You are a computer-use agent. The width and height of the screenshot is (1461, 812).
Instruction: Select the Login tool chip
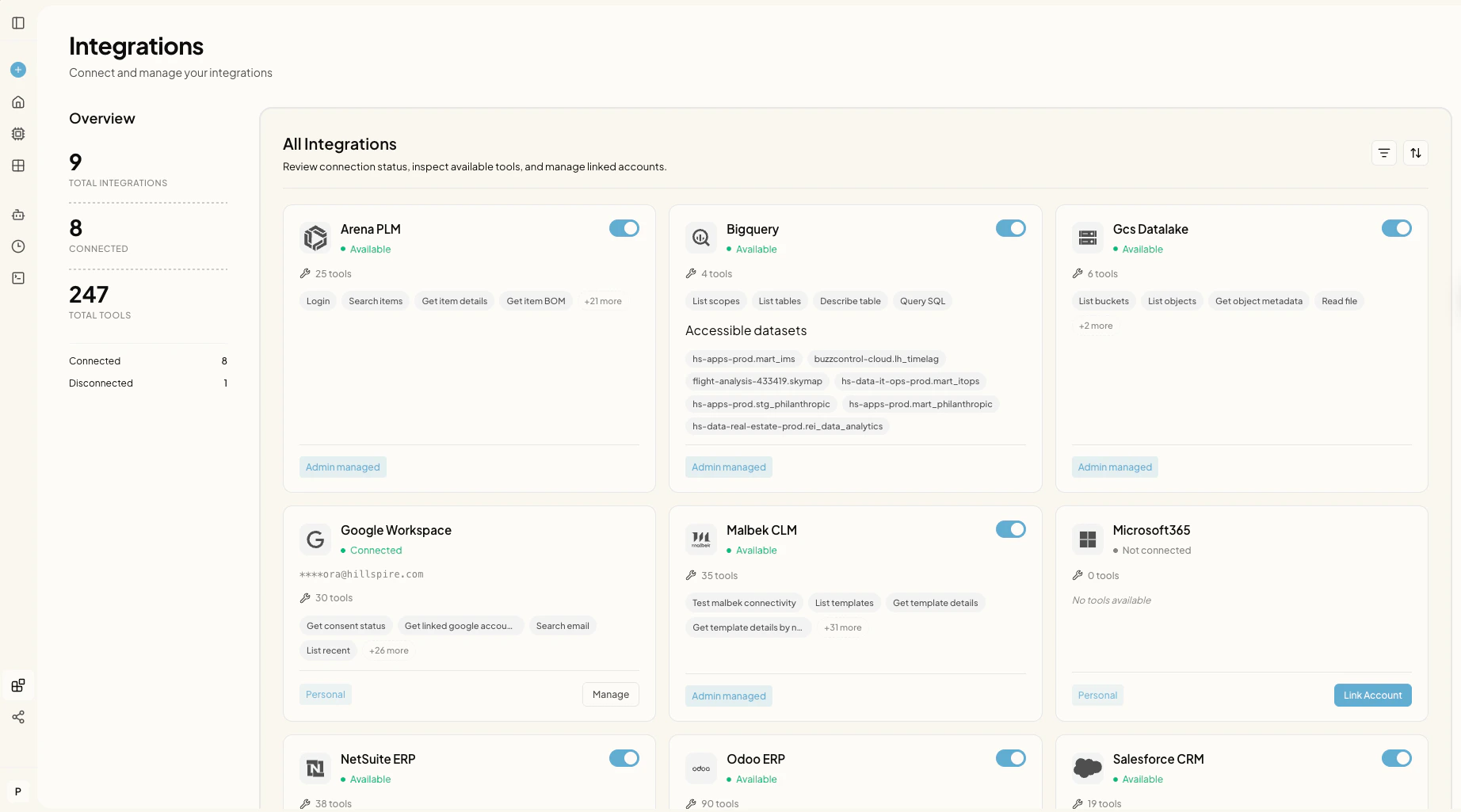coord(319,301)
